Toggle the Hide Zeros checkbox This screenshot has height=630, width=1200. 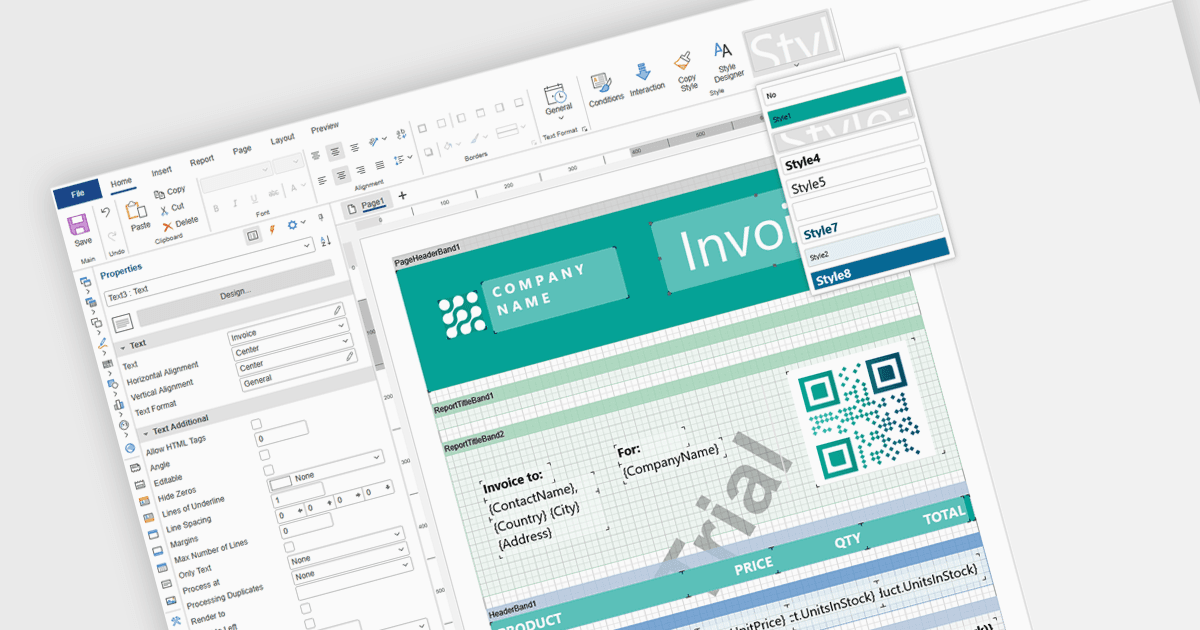click(x=270, y=471)
